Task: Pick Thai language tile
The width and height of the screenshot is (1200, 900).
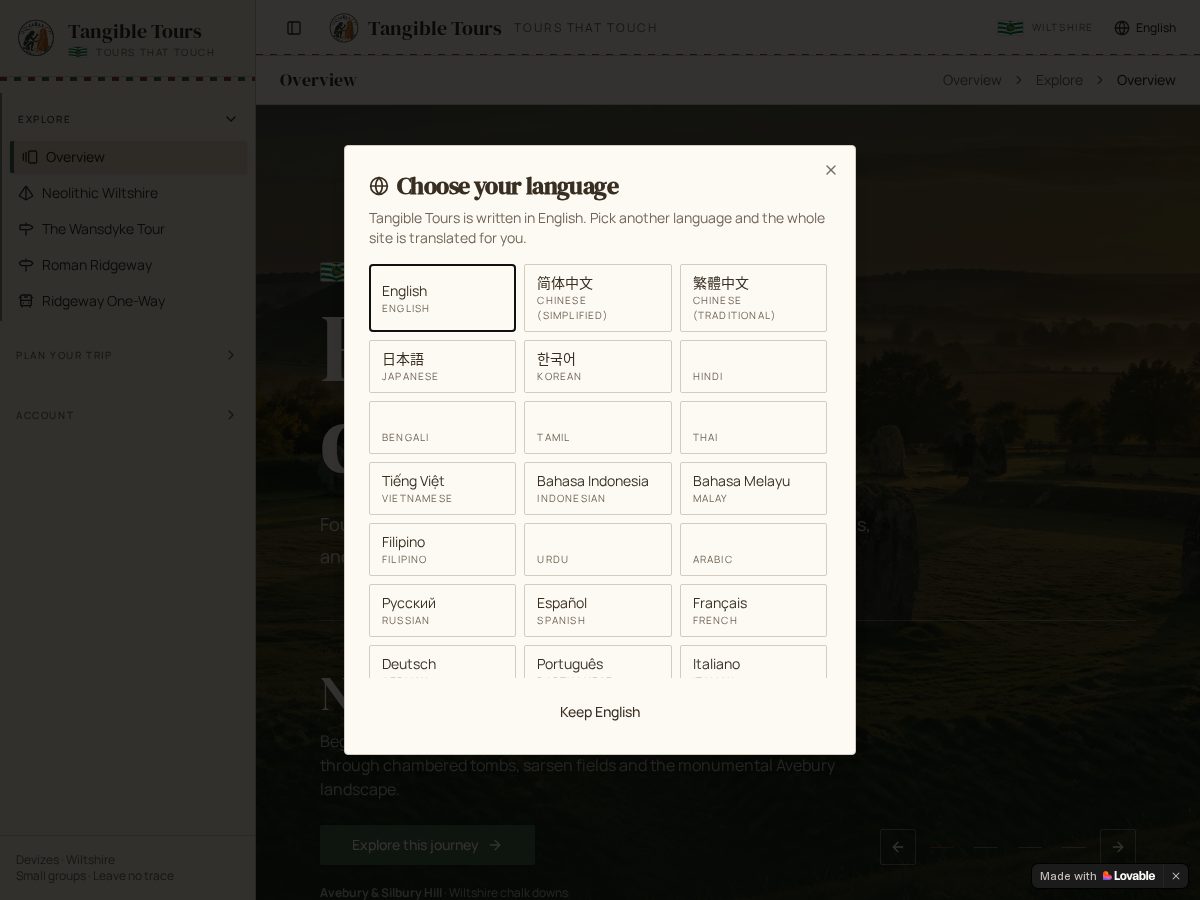Action: tap(753, 427)
